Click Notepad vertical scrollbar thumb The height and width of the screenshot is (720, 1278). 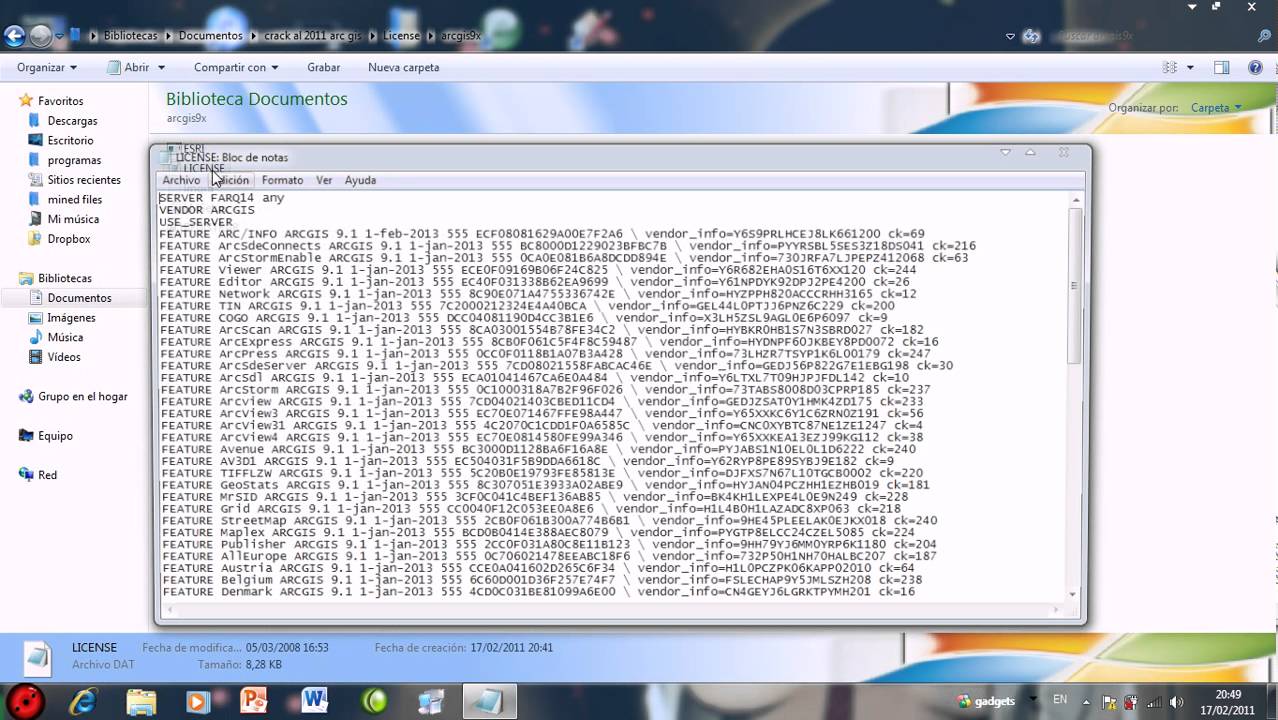click(1075, 286)
